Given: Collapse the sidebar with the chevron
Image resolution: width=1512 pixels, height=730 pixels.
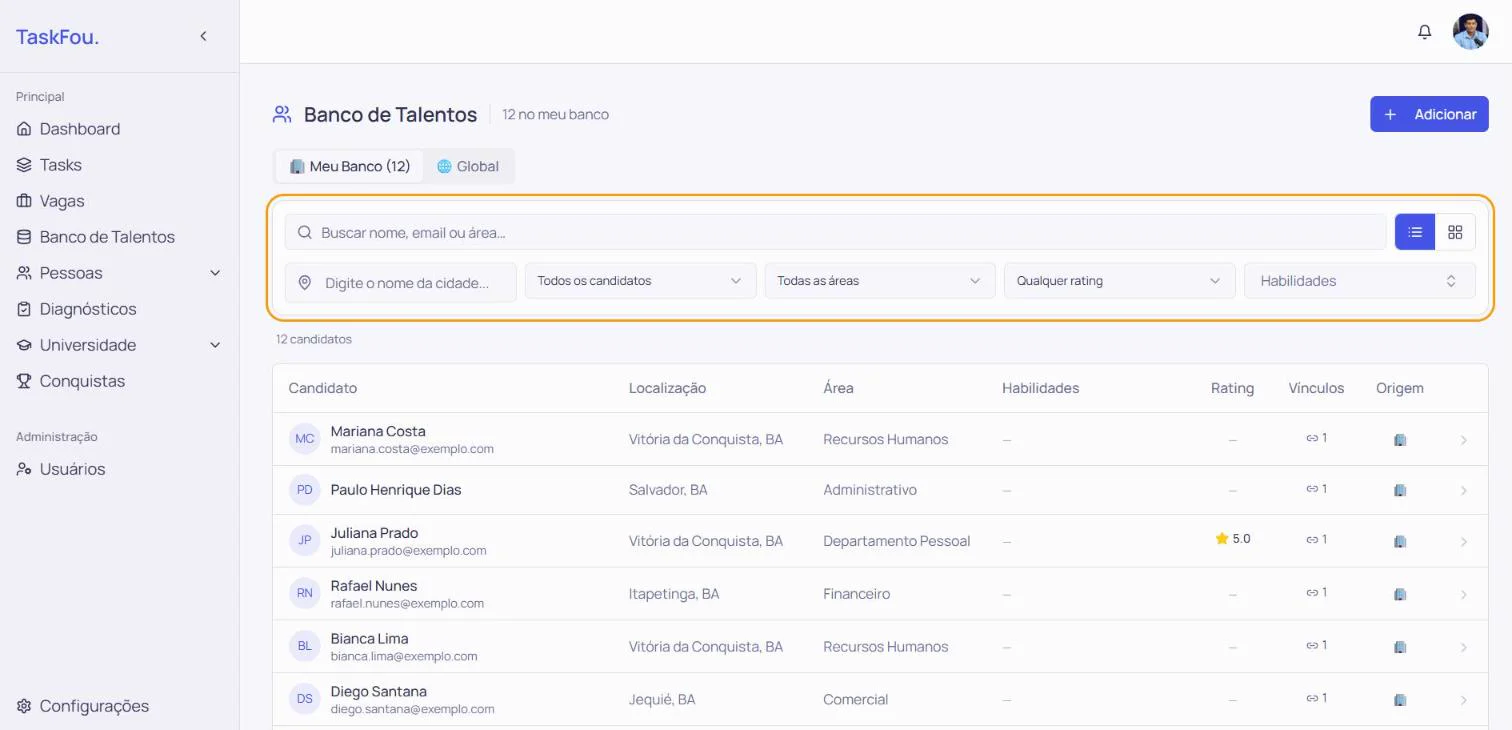Looking at the screenshot, I should 203,36.
